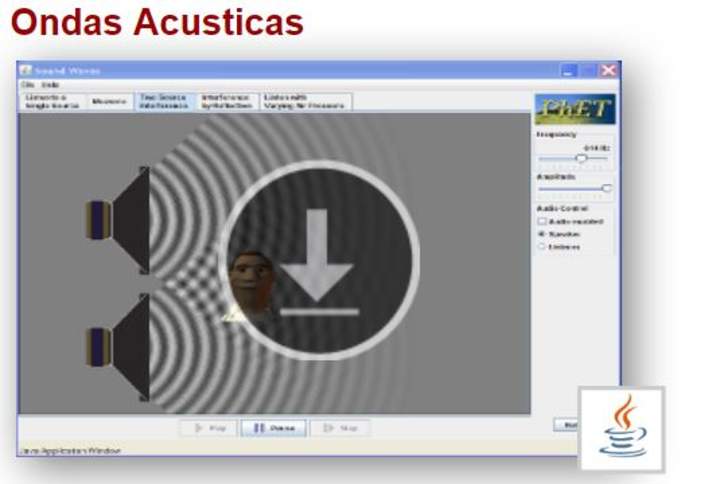
Task: Click the top loudspeaker
Action: (x=120, y=218)
